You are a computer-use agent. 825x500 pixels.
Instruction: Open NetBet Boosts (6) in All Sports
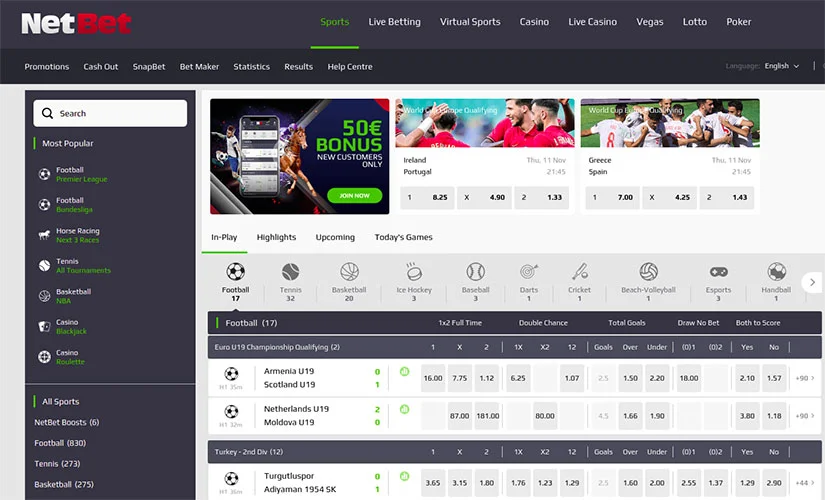coord(66,422)
